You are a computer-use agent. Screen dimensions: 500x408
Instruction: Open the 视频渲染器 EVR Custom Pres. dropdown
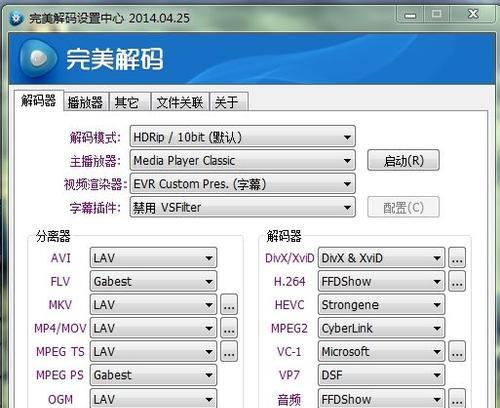pyautogui.click(x=243, y=184)
